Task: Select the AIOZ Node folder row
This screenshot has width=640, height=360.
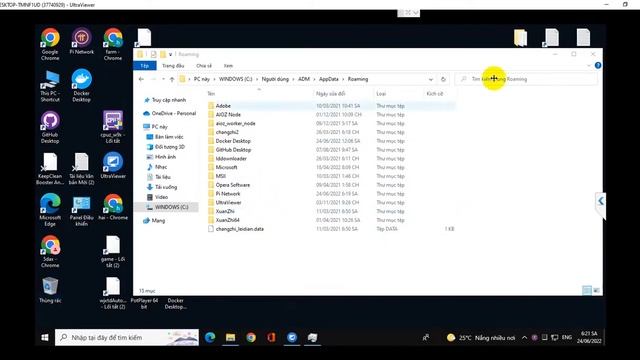Action: [331, 115]
